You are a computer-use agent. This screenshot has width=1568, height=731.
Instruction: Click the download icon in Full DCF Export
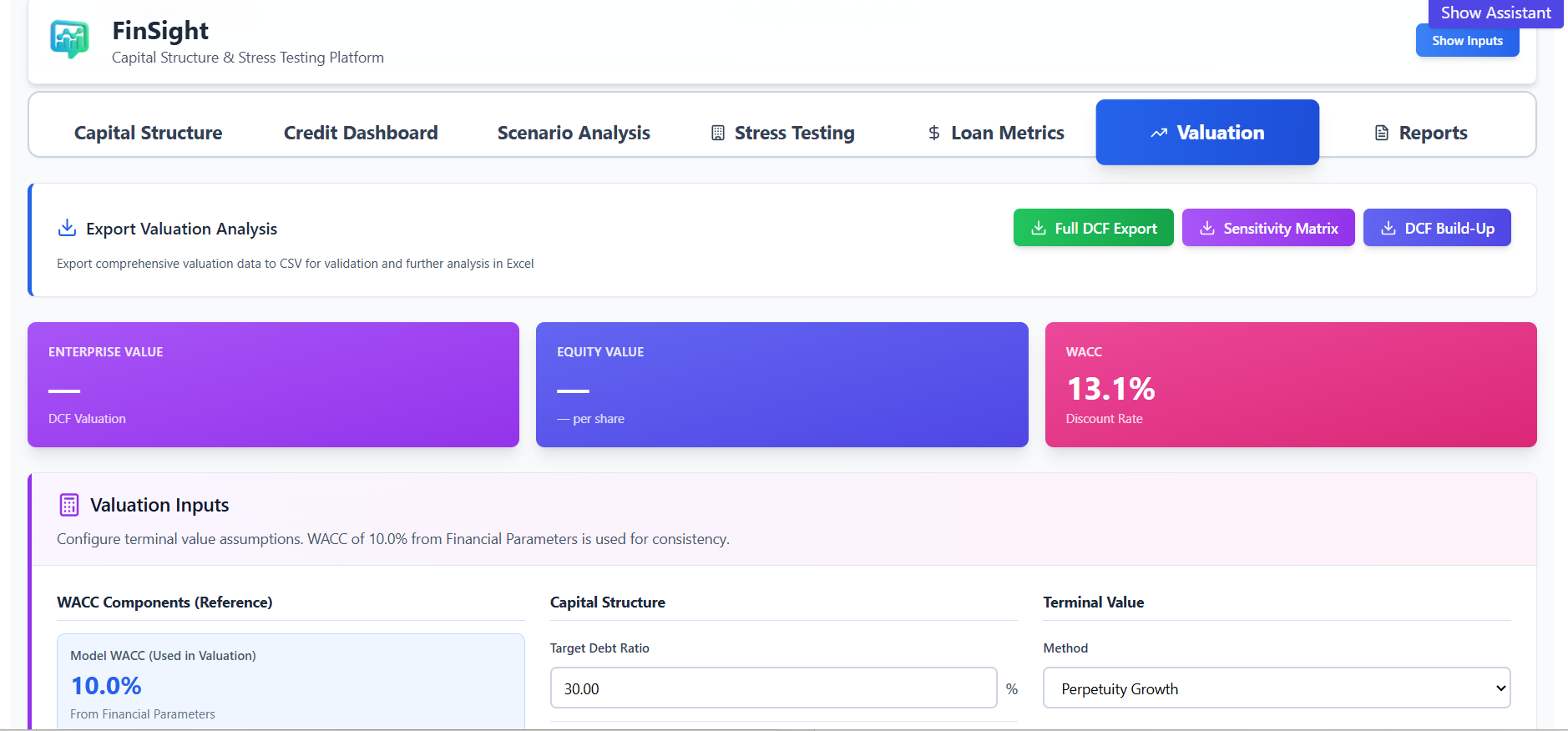tap(1038, 228)
